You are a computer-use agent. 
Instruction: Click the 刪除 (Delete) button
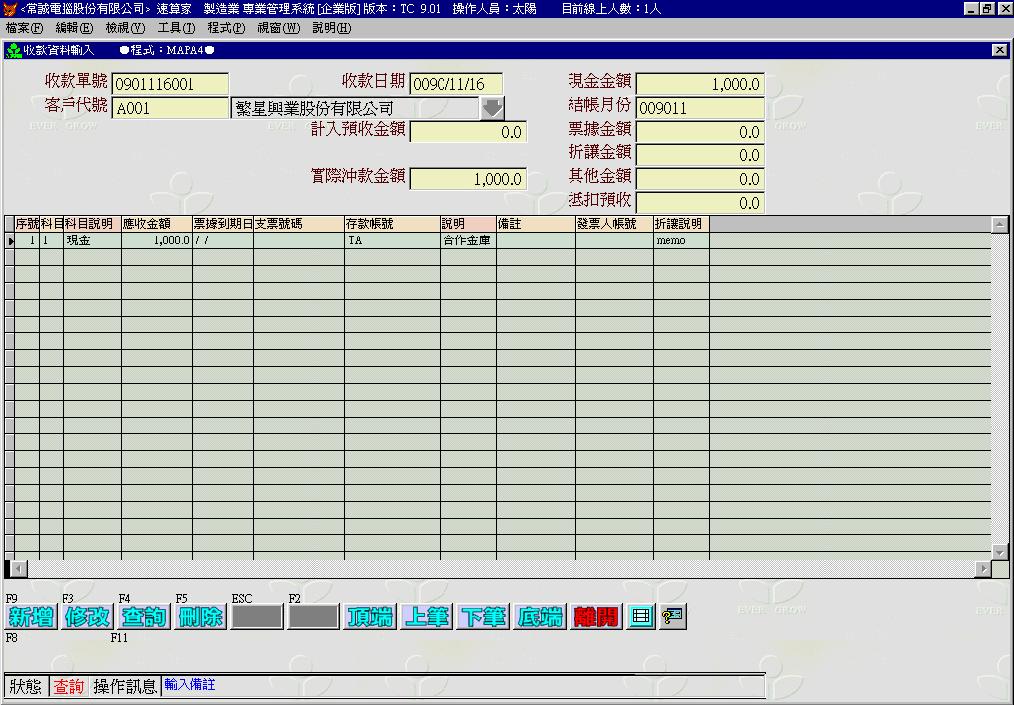tap(200, 617)
